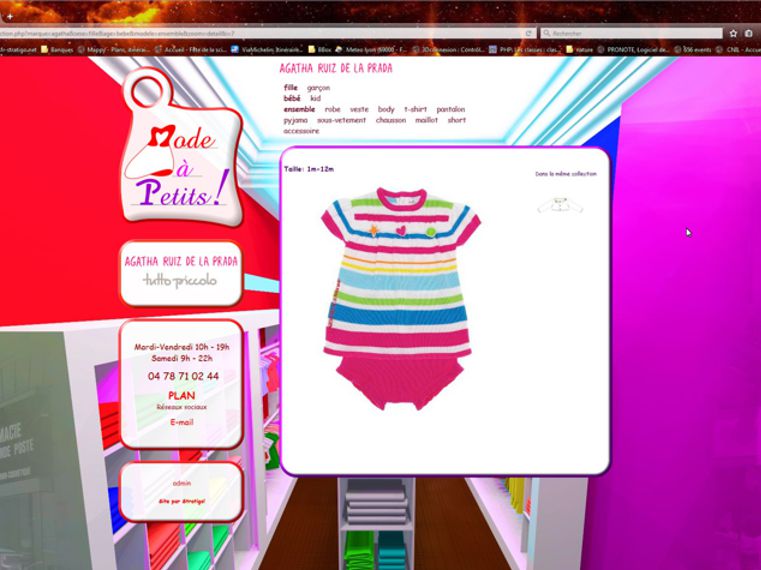This screenshot has width=761, height=570.
Task: Open the Réseaux sociaux link
Action: click(x=182, y=407)
